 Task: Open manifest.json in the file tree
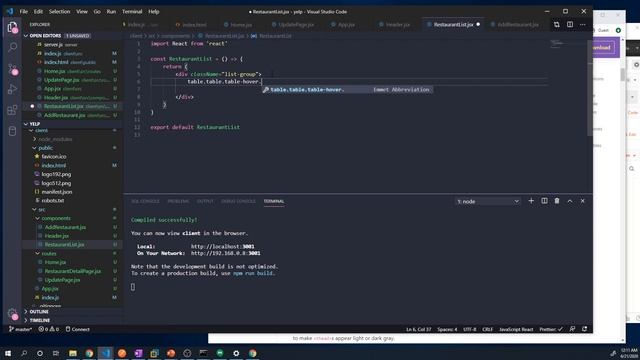click(57, 192)
